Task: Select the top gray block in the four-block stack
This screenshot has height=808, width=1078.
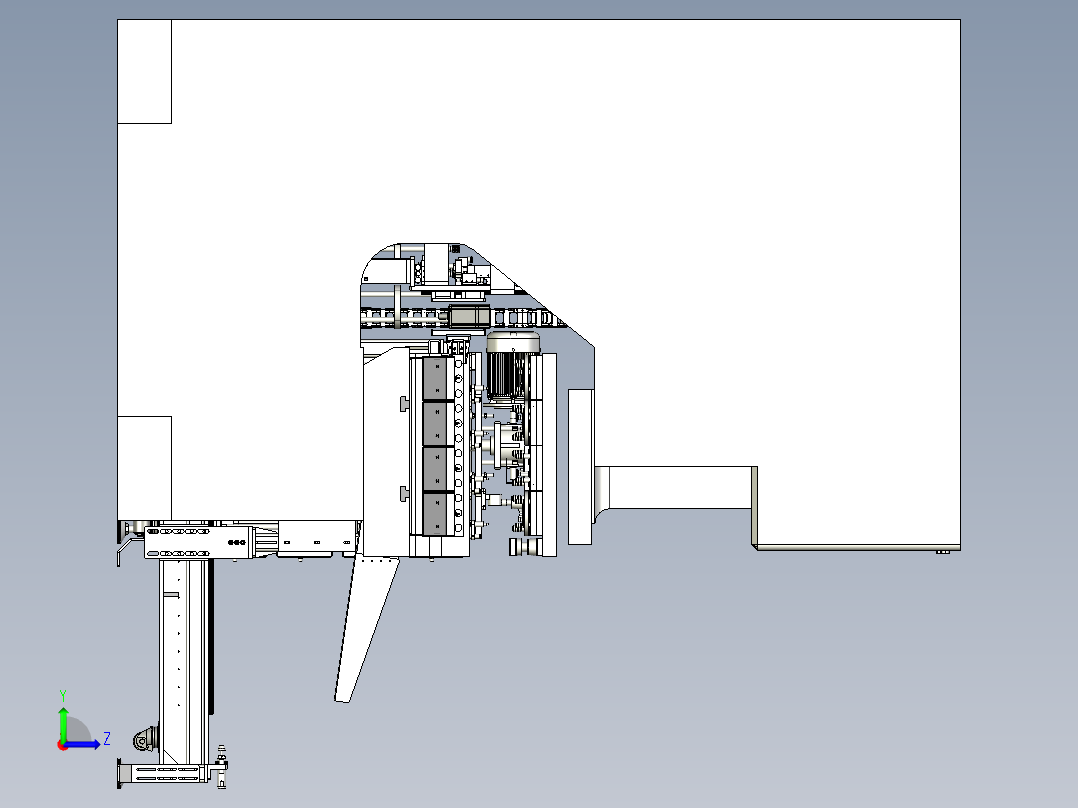Action: click(435, 378)
